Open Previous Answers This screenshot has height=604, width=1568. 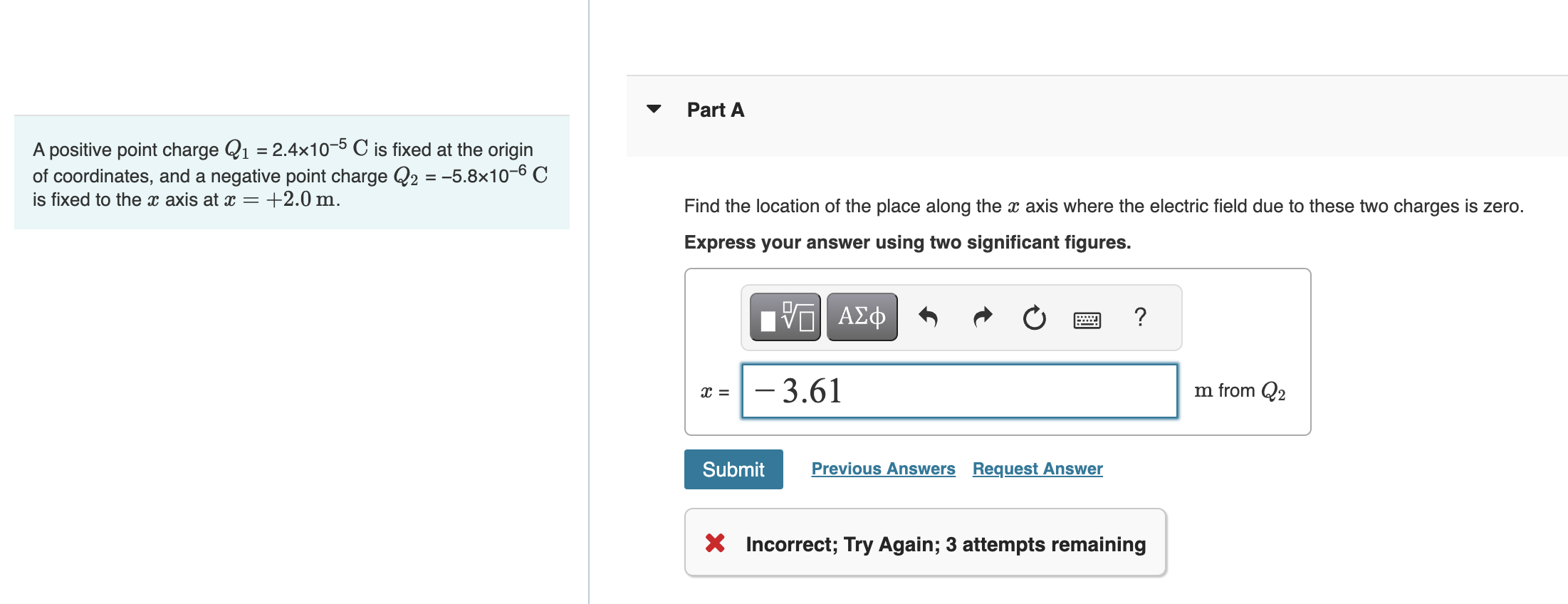pos(883,469)
